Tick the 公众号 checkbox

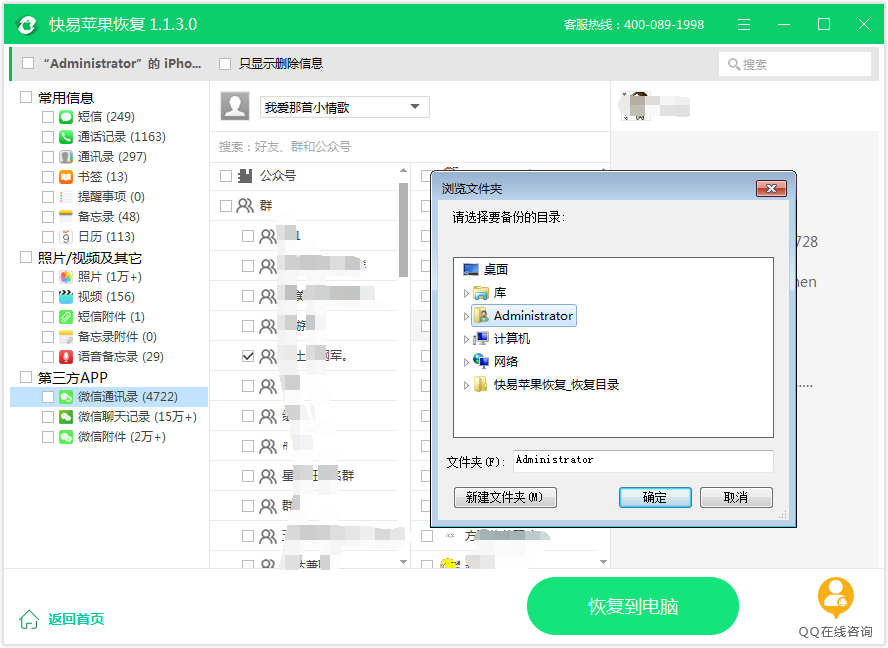[x=226, y=176]
